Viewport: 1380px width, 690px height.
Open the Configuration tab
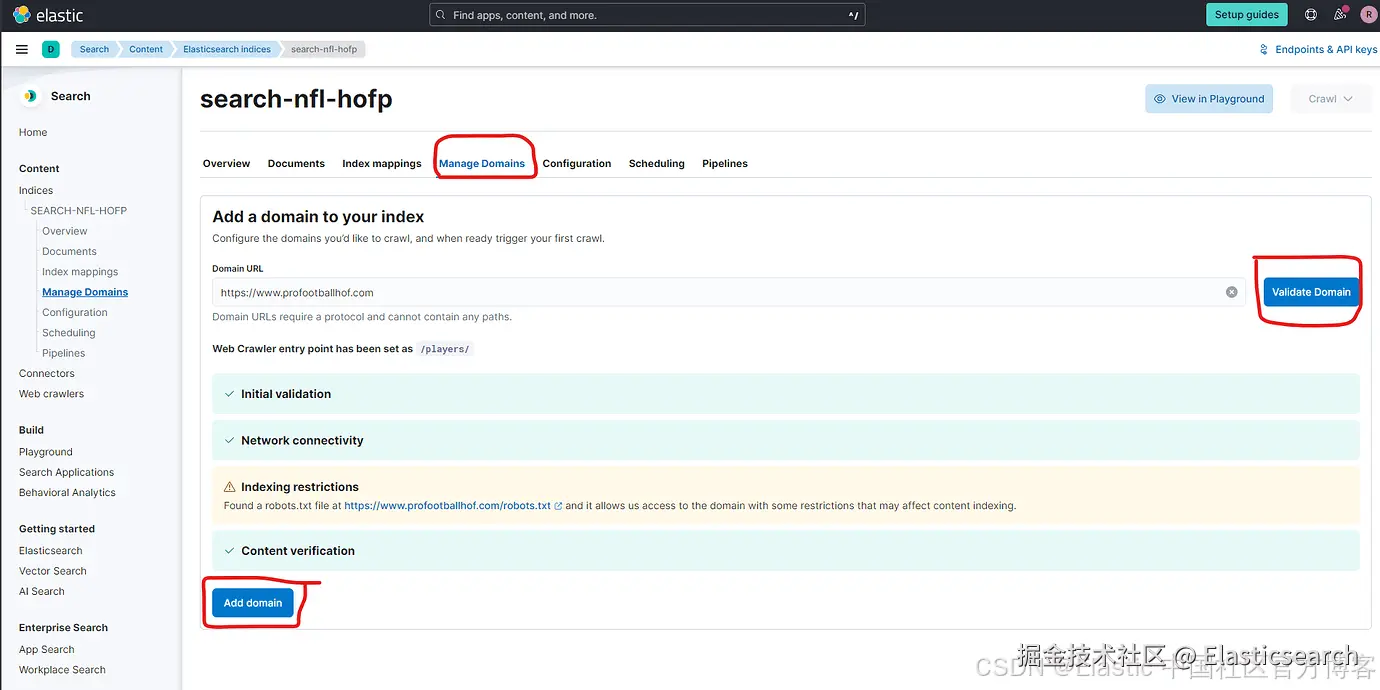tap(577, 163)
